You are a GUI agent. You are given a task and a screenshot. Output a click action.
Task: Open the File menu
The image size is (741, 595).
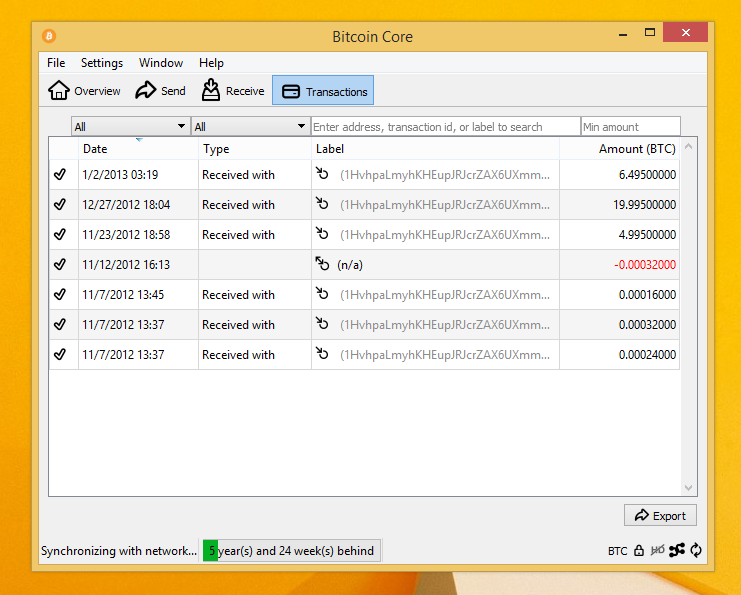[56, 63]
